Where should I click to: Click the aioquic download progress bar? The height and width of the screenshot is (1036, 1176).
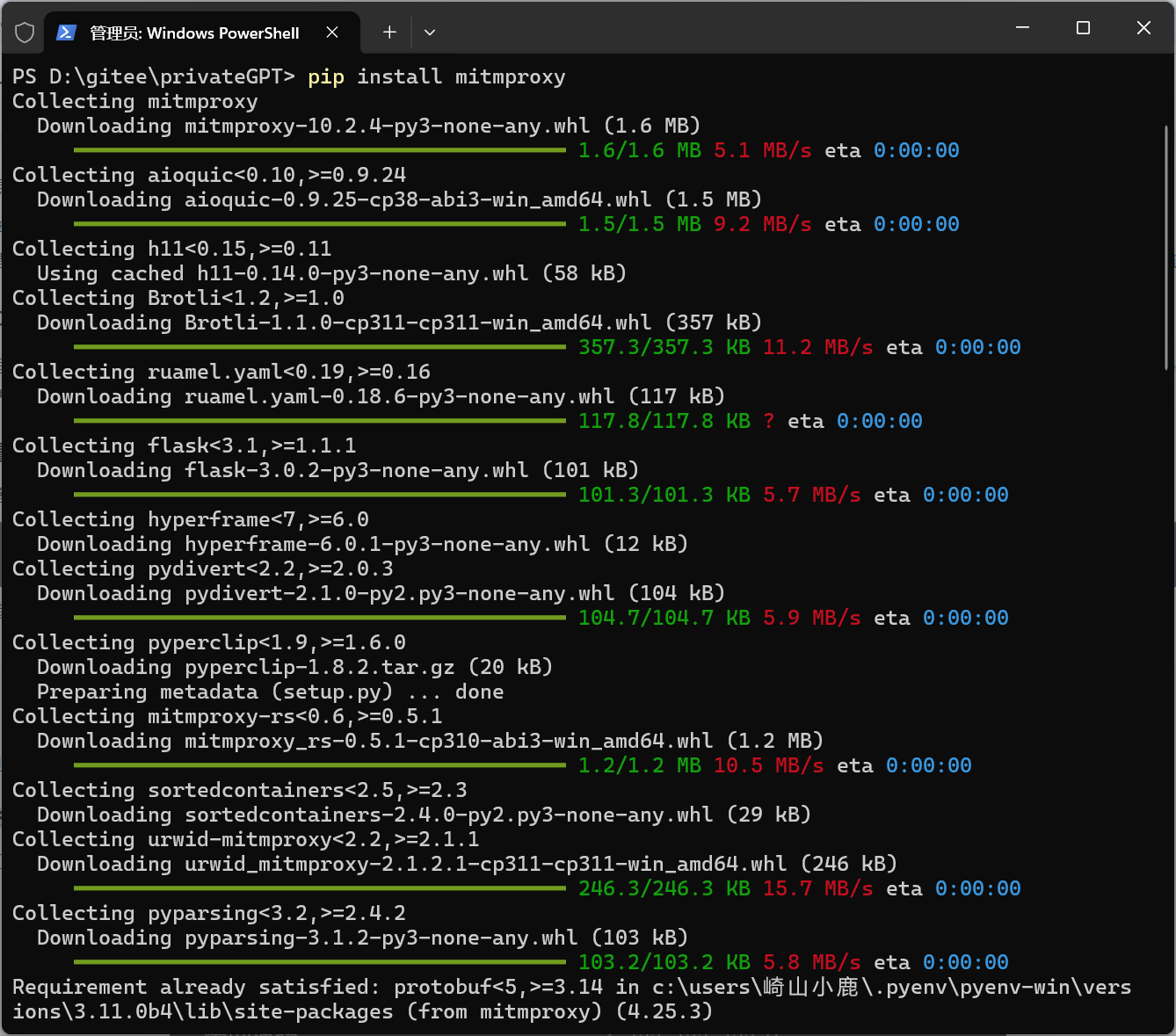point(320,224)
